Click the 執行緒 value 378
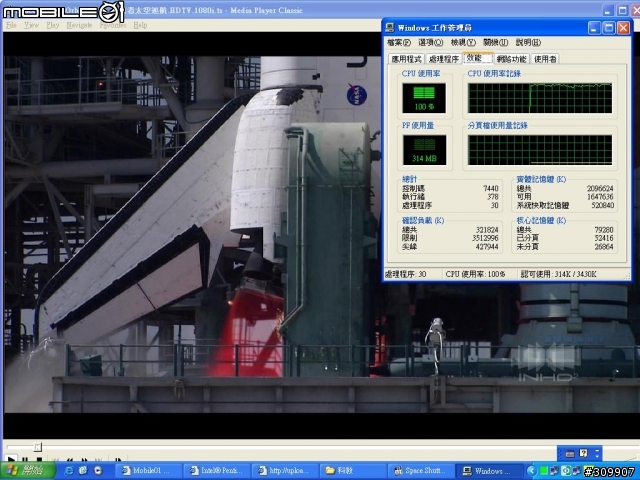Screen dimensions: 640x480 [x=493, y=197]
